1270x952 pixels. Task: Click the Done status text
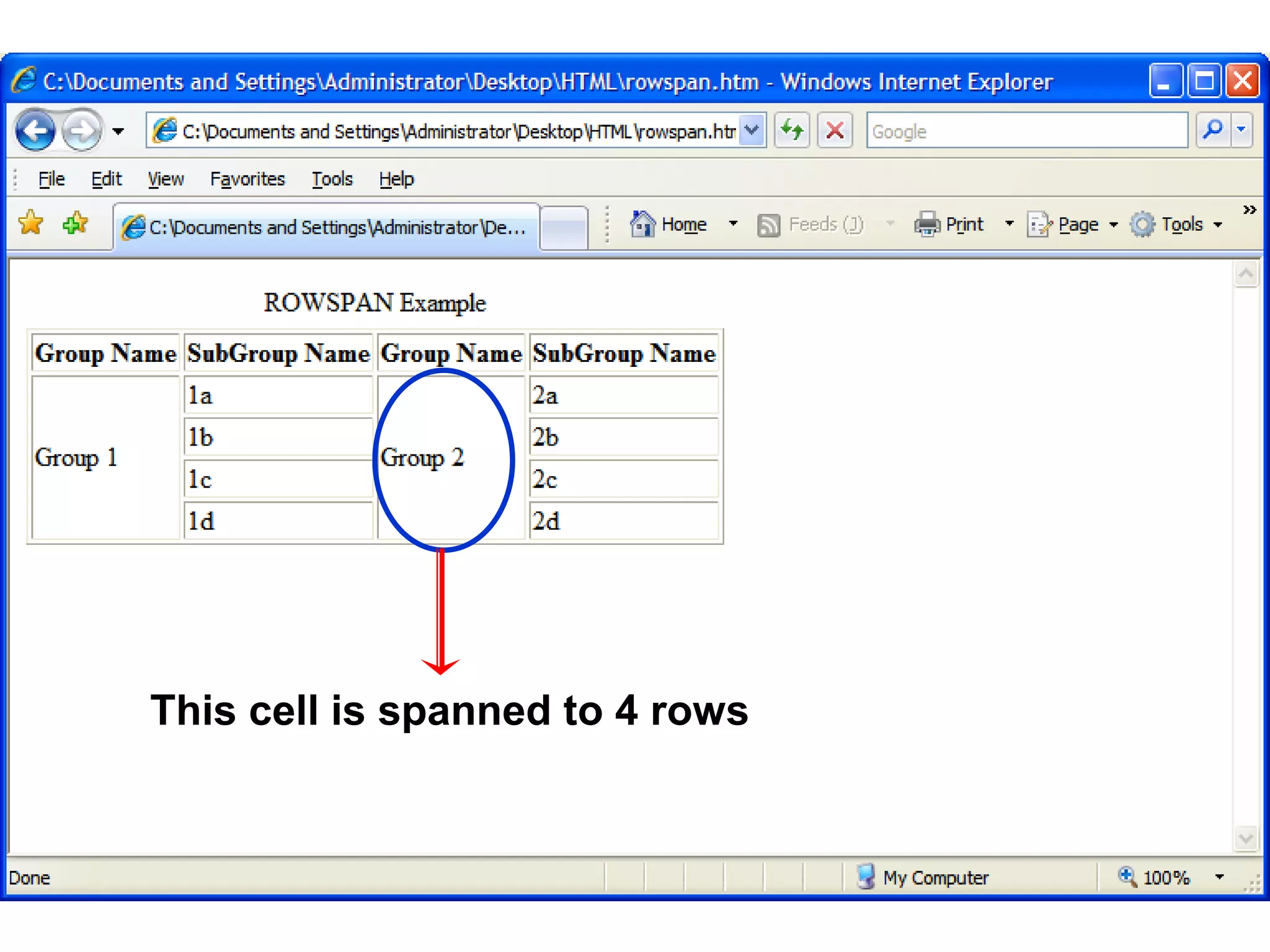click(x=29, y=878)
